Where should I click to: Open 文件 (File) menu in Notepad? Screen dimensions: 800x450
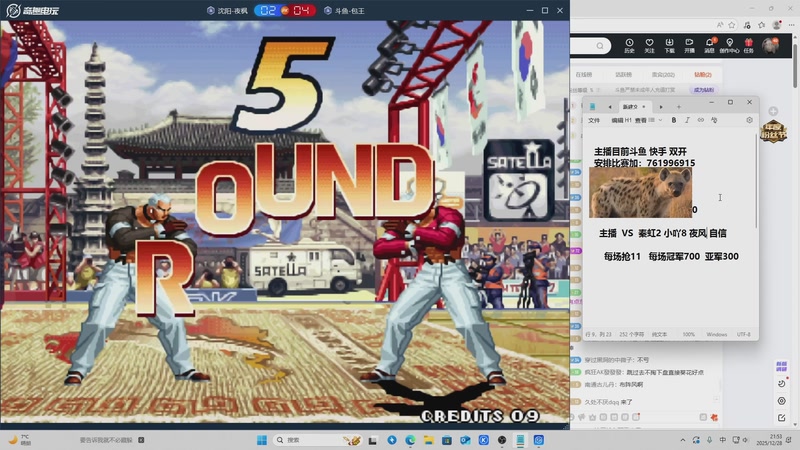click(594, 120)
